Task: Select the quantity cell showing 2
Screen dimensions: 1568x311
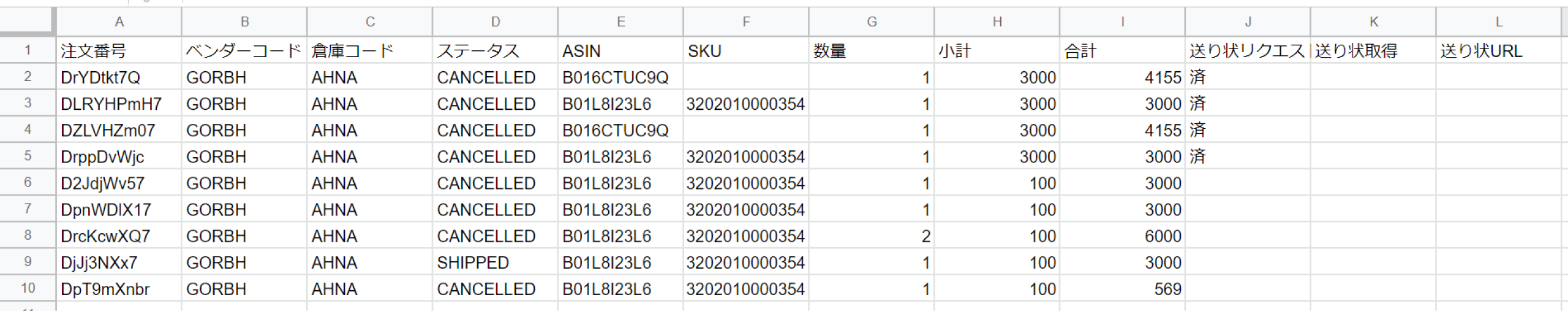Action: tap(871, 236)
